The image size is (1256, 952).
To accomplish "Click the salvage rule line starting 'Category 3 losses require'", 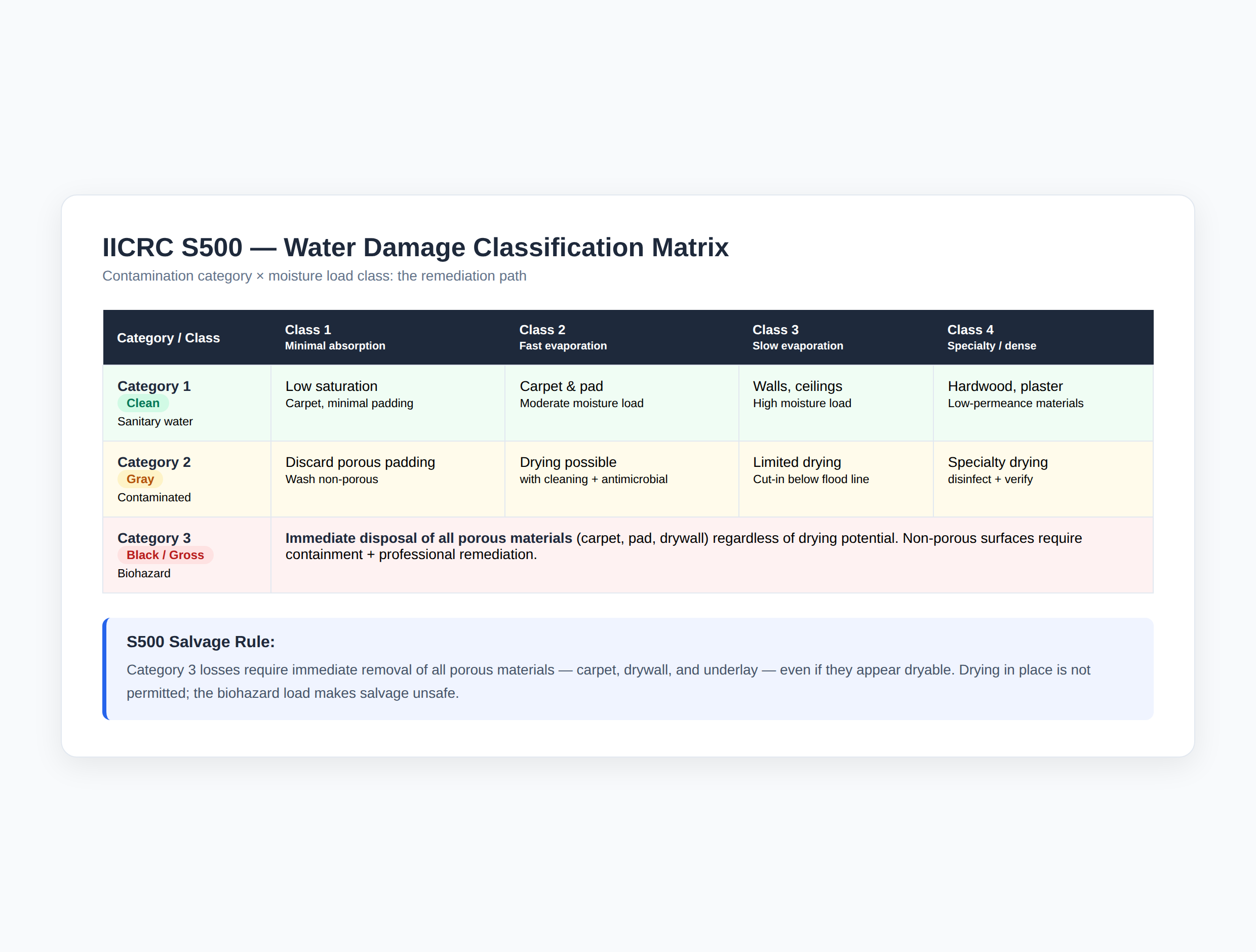I will 608,670.
